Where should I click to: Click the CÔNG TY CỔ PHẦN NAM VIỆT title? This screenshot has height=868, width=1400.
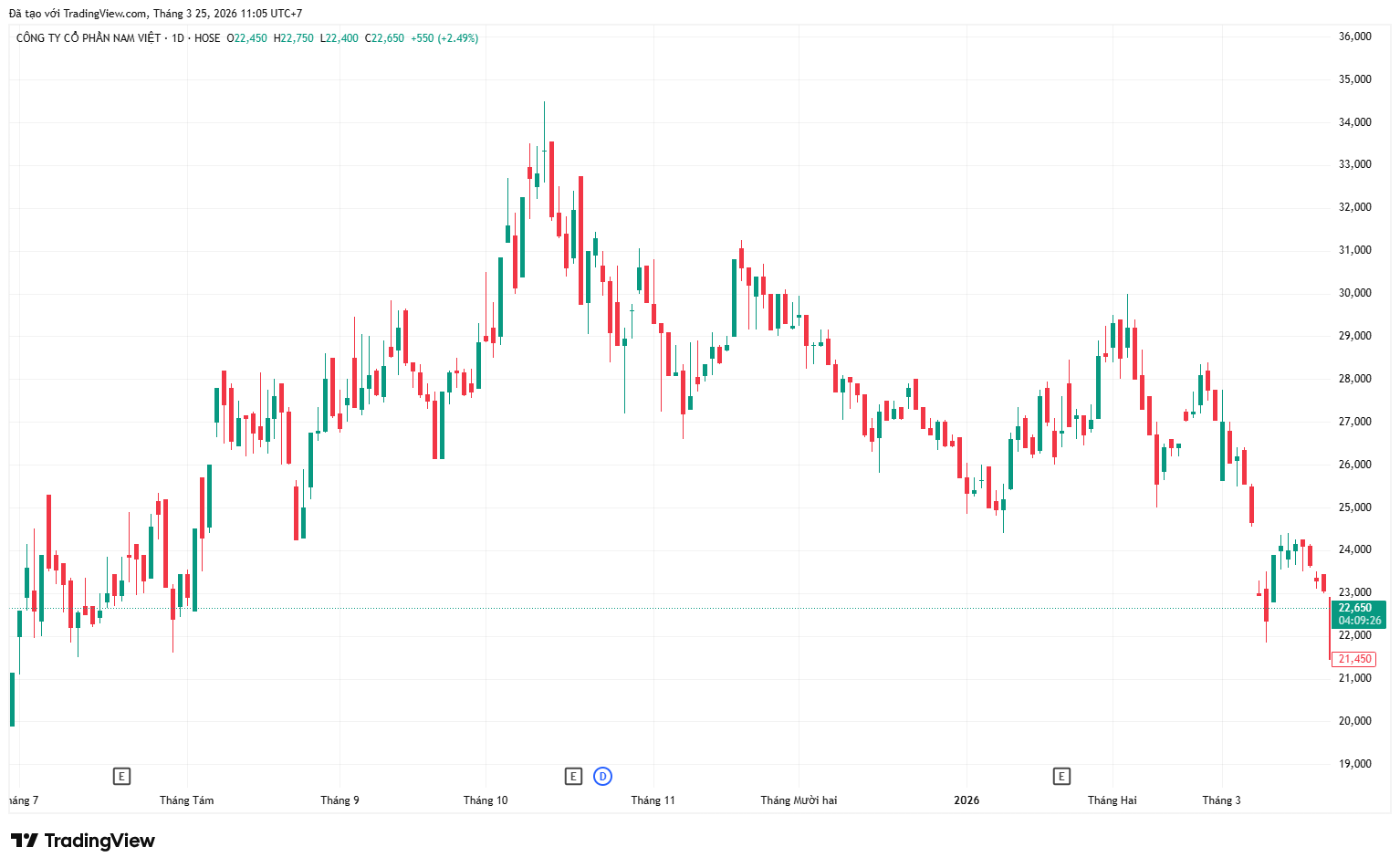(x=89, y=38)
